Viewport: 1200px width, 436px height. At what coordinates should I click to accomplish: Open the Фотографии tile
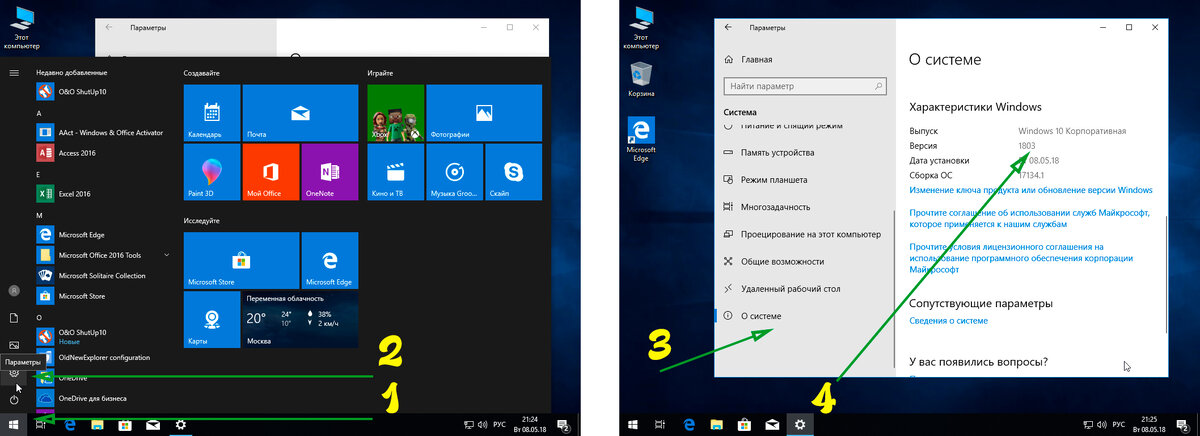coord(484,113)
